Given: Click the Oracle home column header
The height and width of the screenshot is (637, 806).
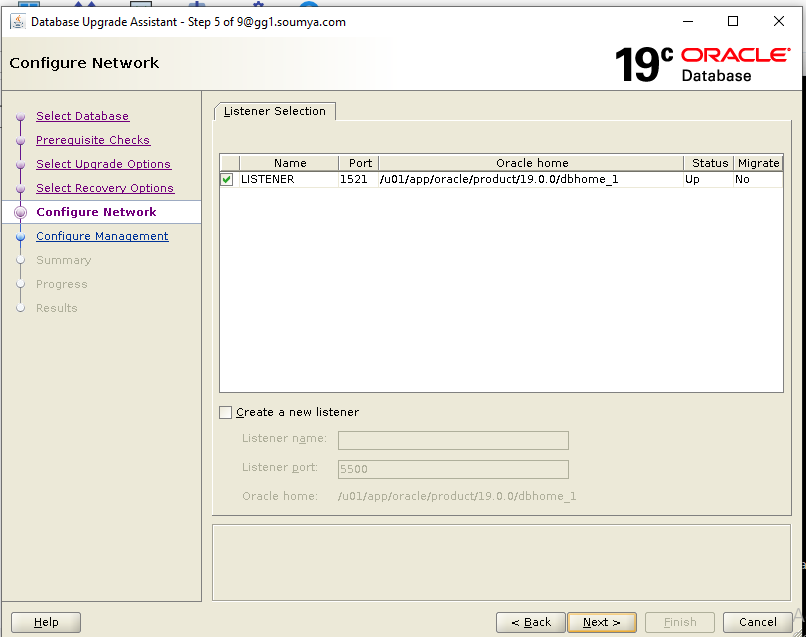Looking at the screenshot, I should 532,163.
